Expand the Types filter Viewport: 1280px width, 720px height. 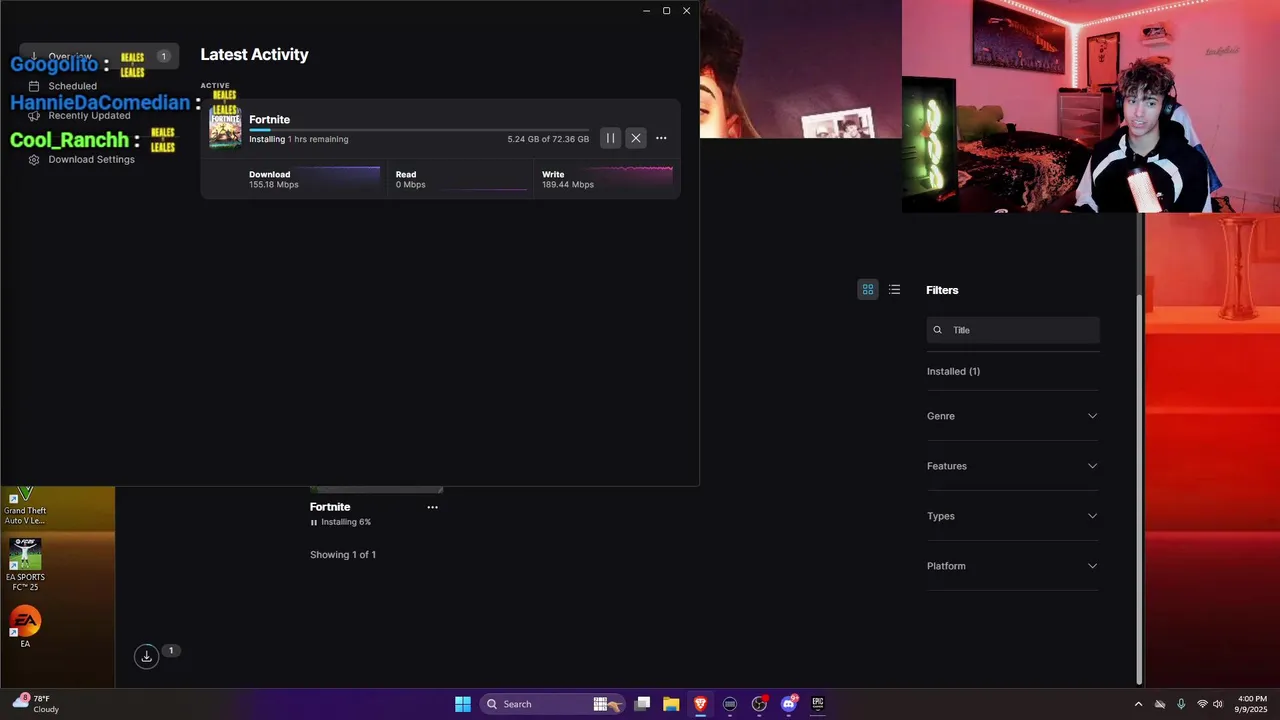click(1013, 516)
